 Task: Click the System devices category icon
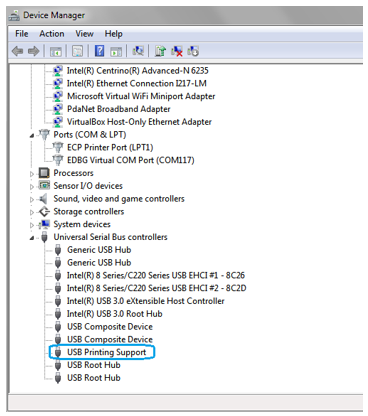click(44, 224)
